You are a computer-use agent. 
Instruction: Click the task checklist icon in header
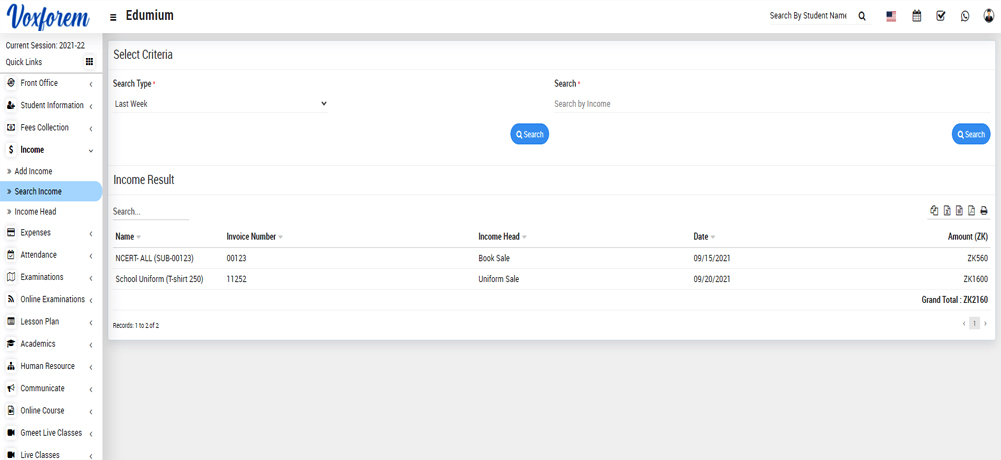click(941, 17)
